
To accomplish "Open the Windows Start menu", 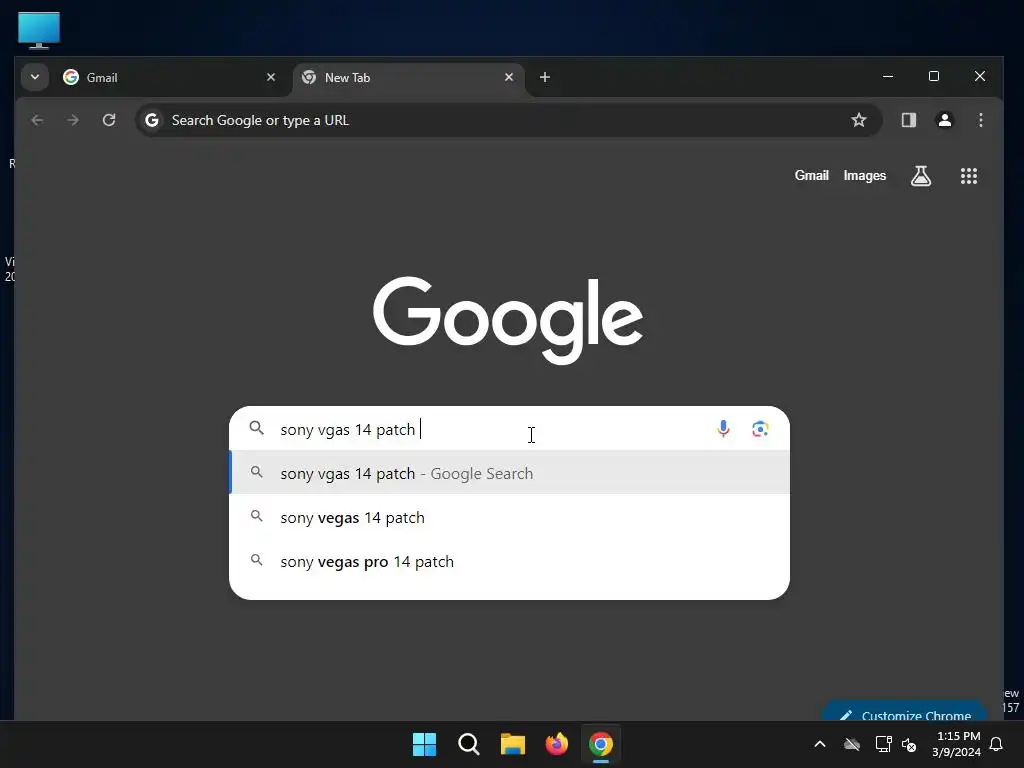I will pos(424,744).
